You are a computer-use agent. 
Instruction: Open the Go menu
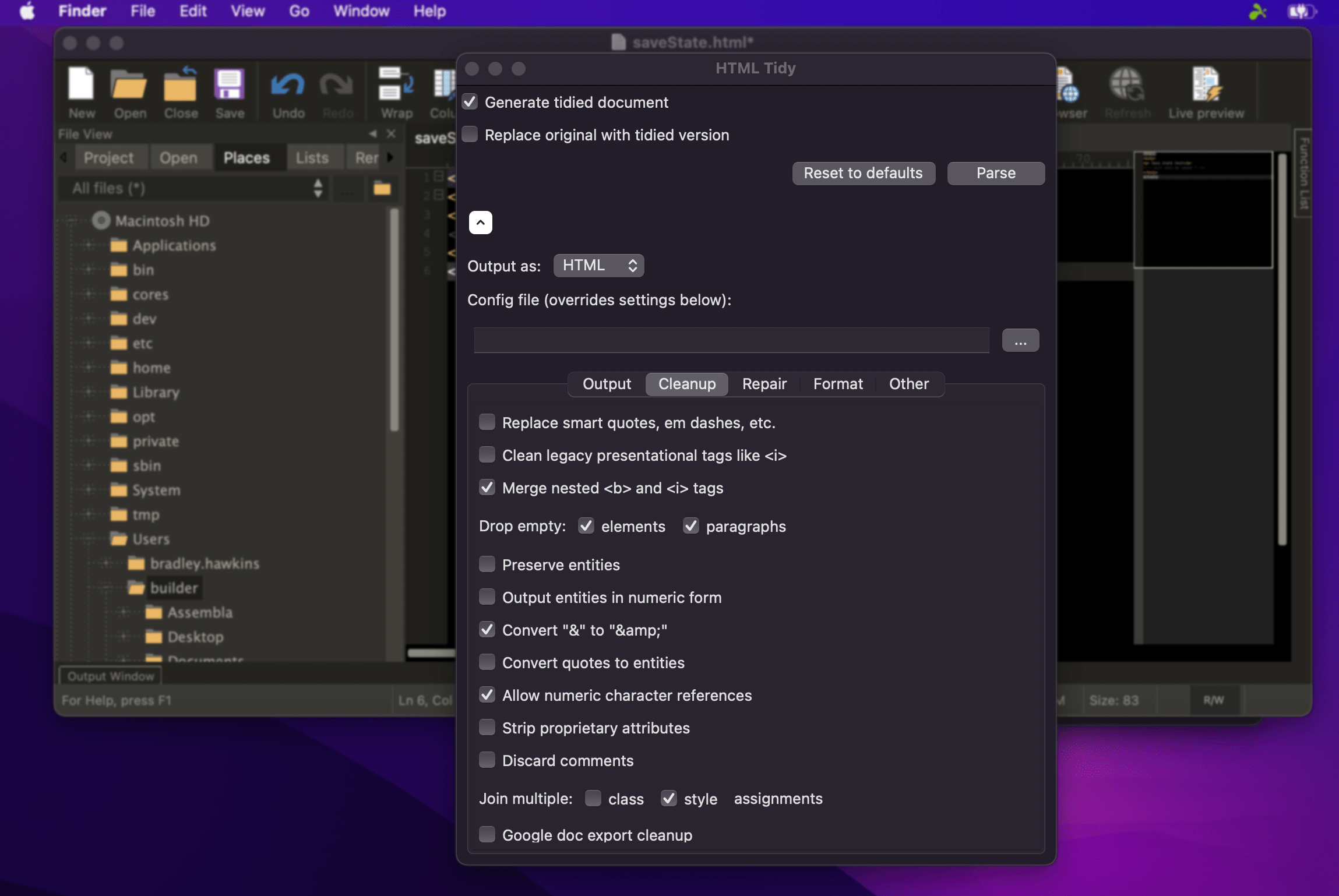point(298,11)
